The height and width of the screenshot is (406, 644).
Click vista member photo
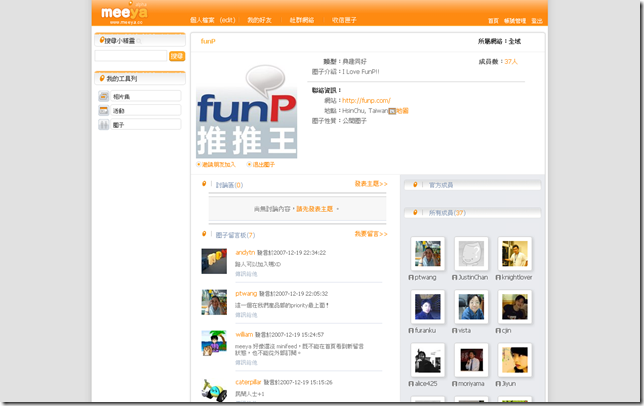click(x=471, y=307)
